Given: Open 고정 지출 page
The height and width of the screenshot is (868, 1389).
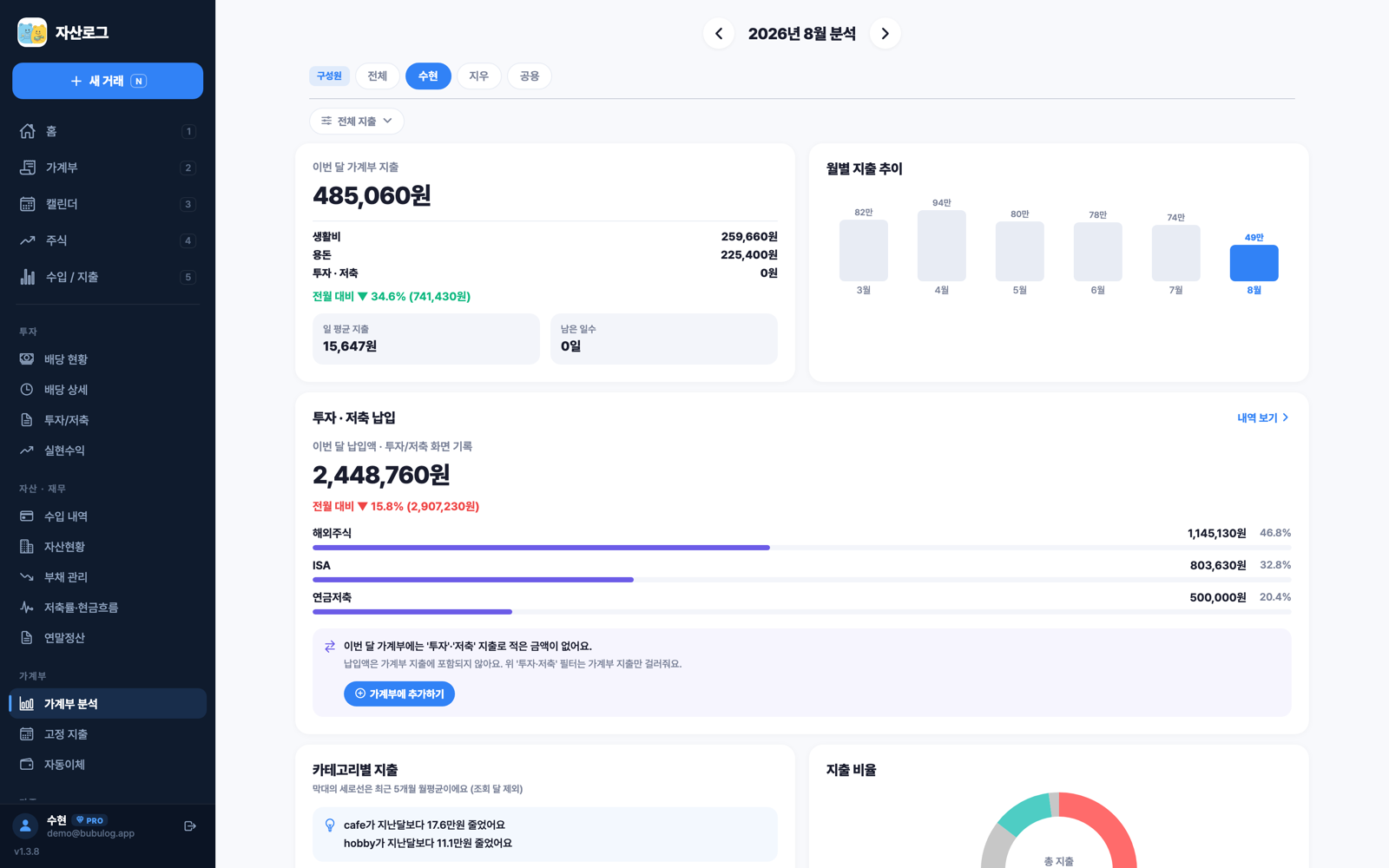Looking at the screenshot, I should pos(108,734).
